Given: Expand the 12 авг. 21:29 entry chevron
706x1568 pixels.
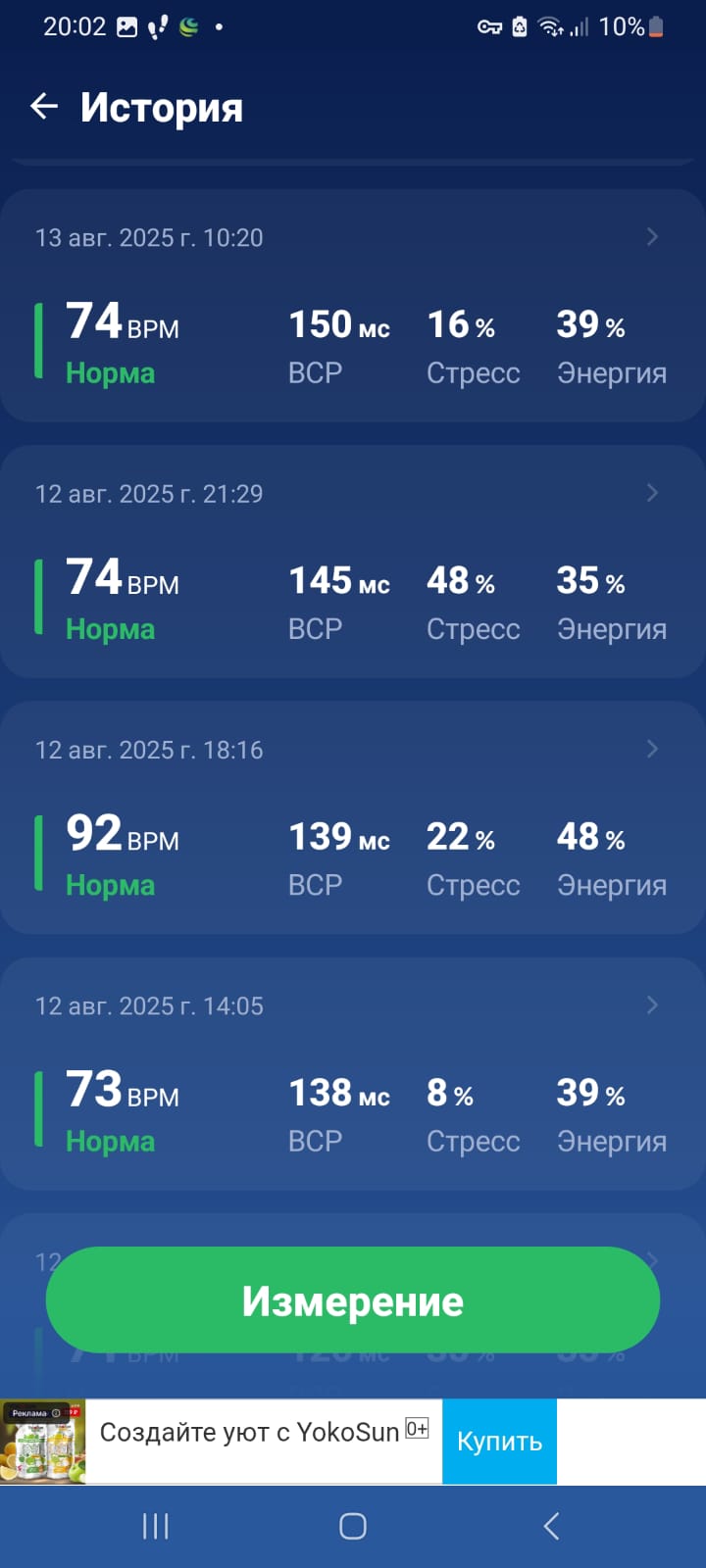Looking at the screenshot, I should 652,493.
